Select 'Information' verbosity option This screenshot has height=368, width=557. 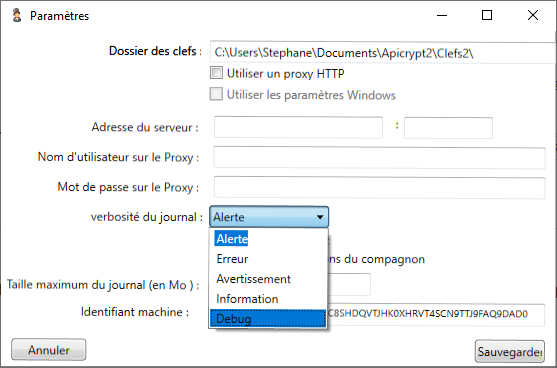268,299
